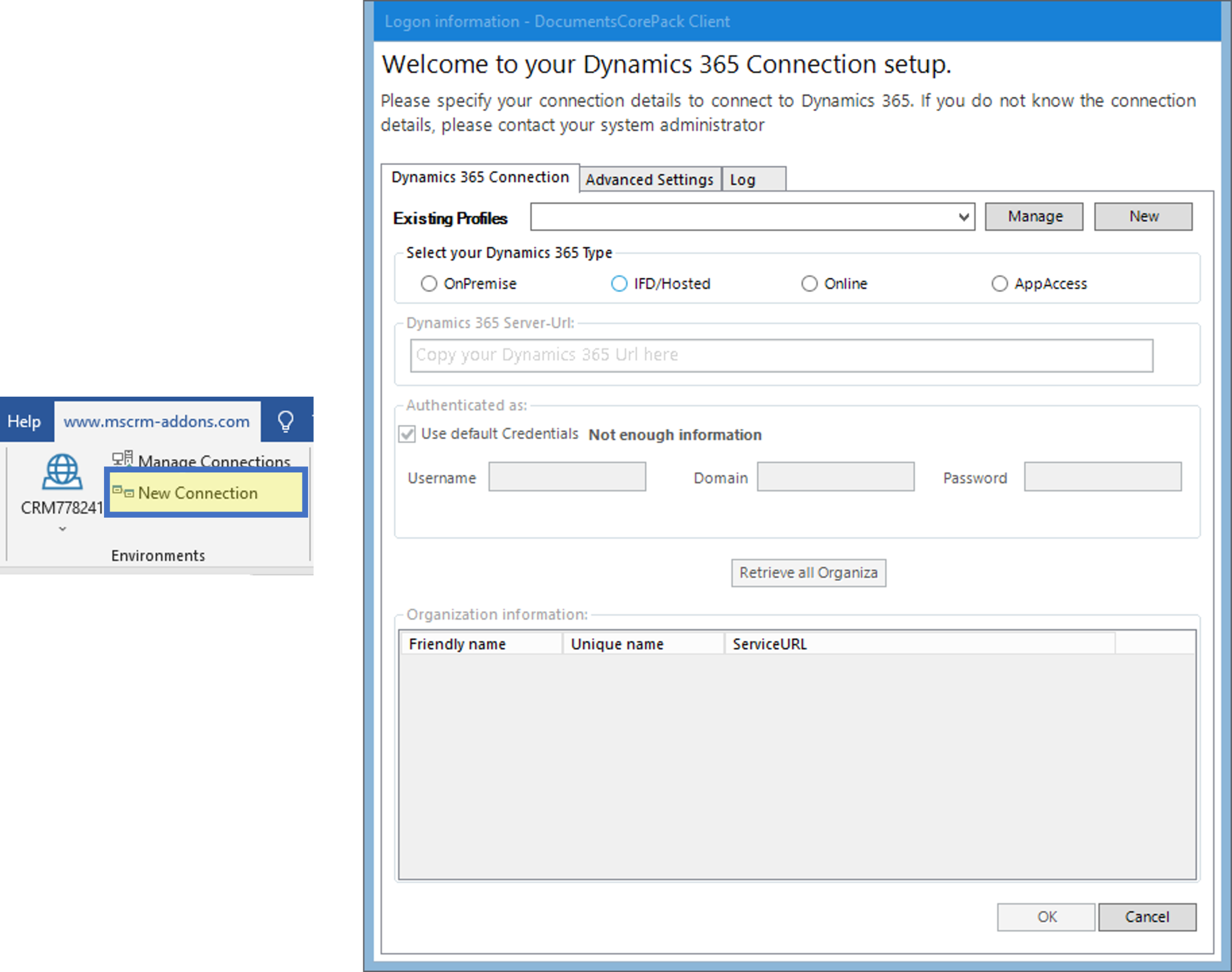This screenshot has width=1232, height=972.
Task: Click Retrieve all Organiza
Action: point(808,572)
